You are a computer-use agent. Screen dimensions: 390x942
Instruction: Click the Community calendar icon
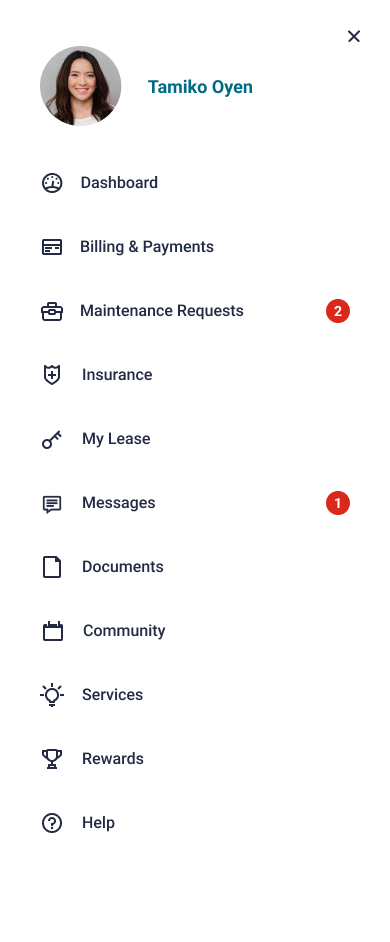[x=53, y=631]
